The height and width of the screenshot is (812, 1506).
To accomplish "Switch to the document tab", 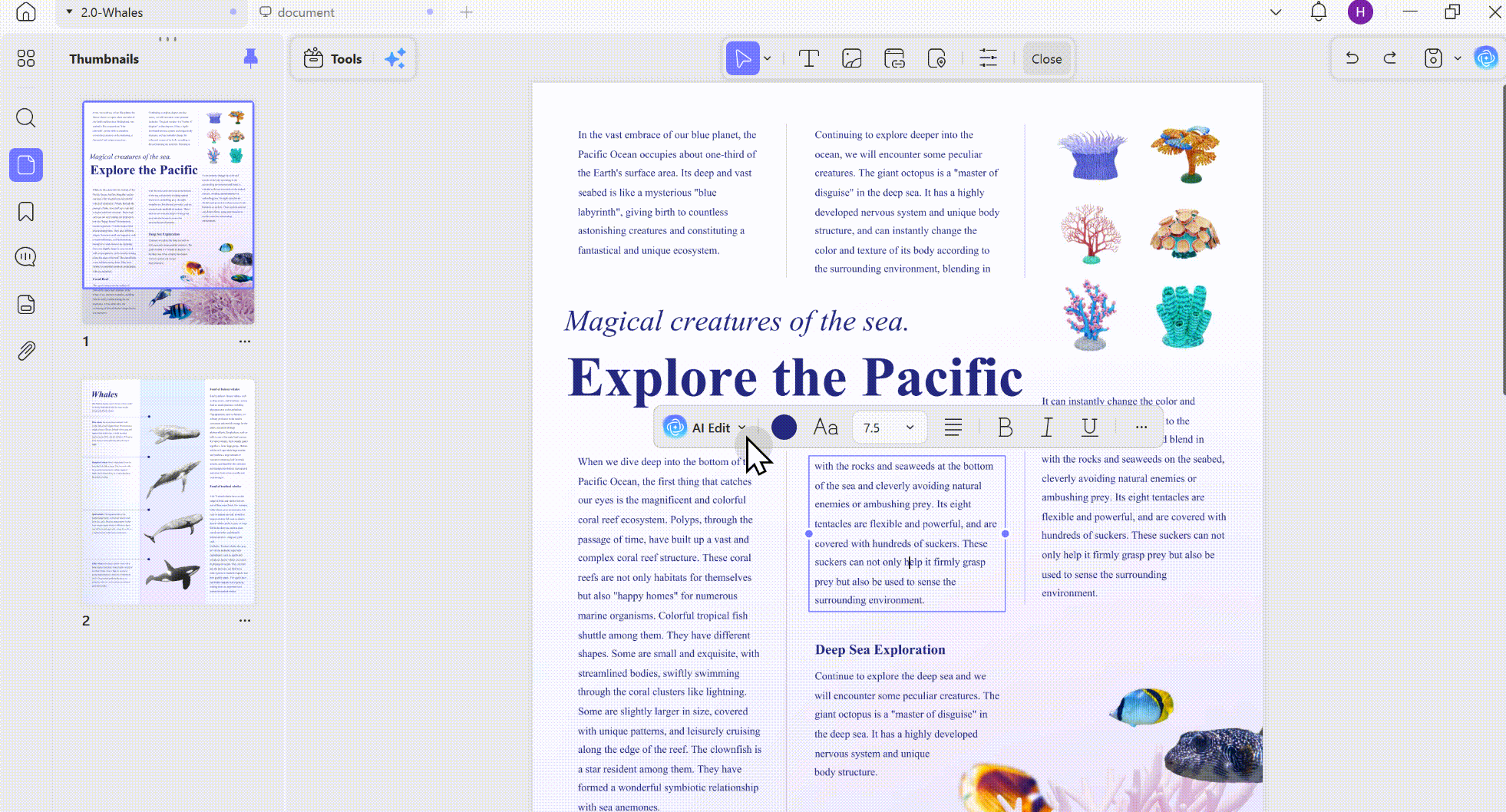I will coord(345,12).
